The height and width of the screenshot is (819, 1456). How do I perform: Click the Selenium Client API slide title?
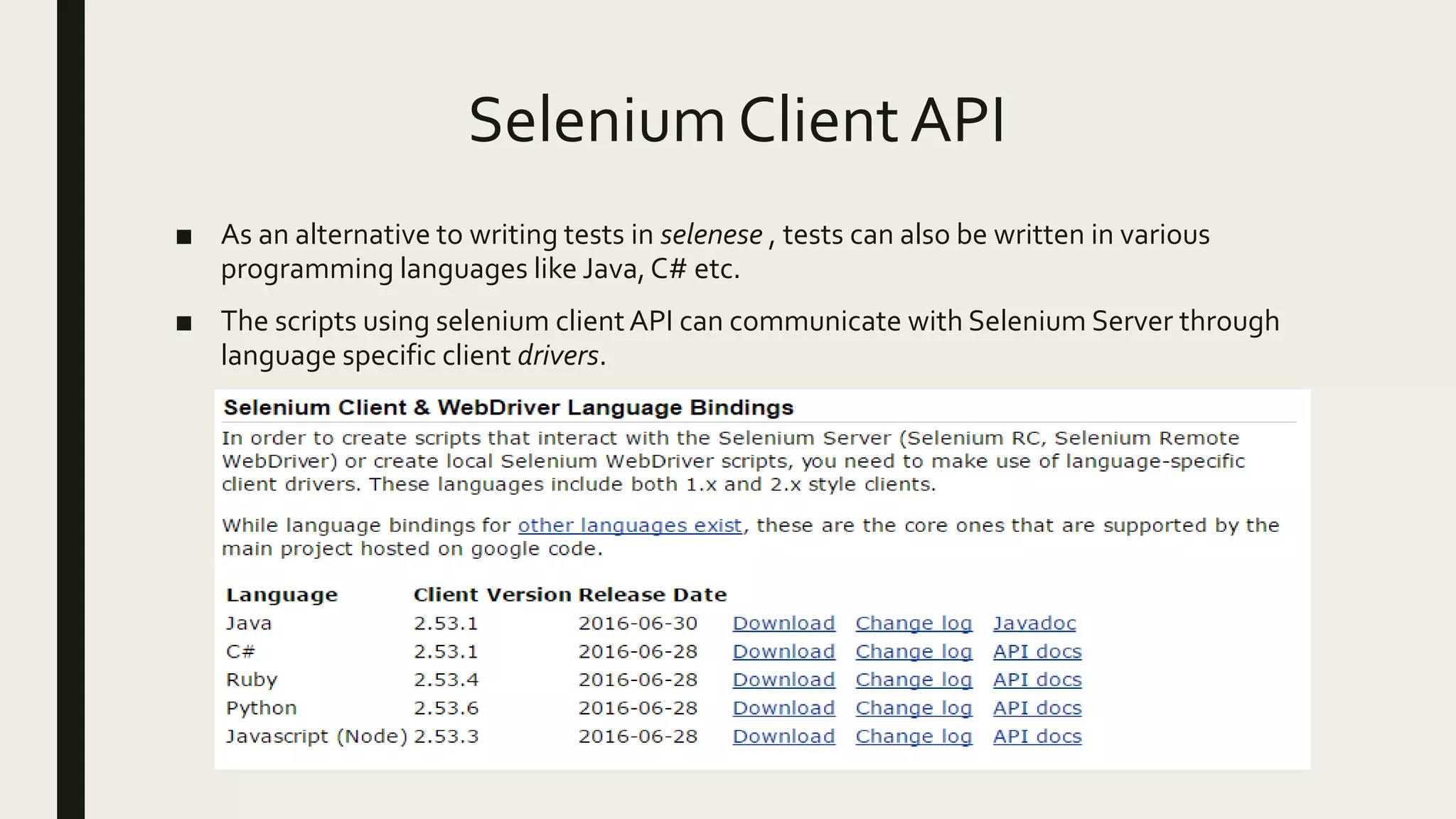737,119
